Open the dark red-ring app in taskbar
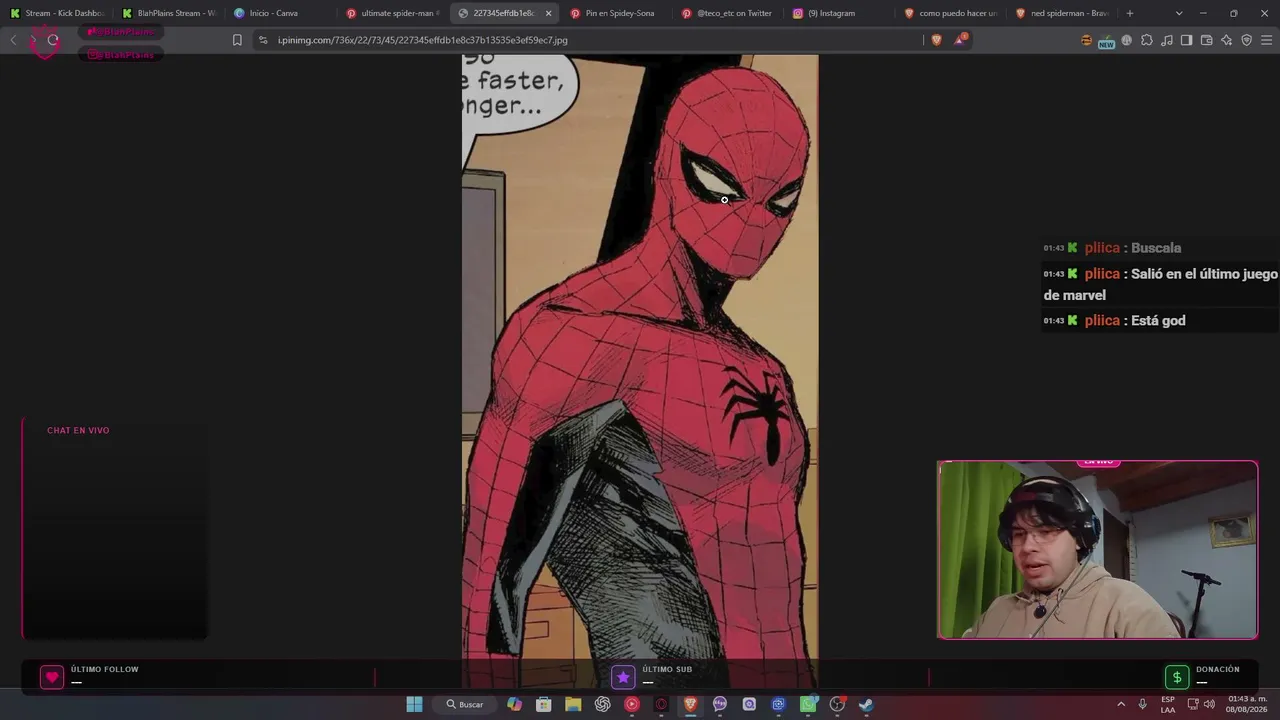Image resolution: width=1280 pixels, height=720 pixels. pos(661,704)
